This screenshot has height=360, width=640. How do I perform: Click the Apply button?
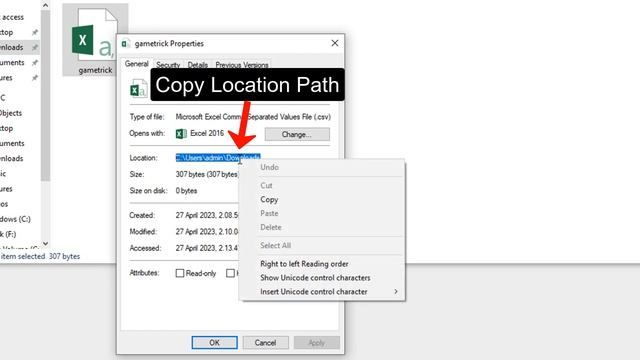(x=316, y=342)
